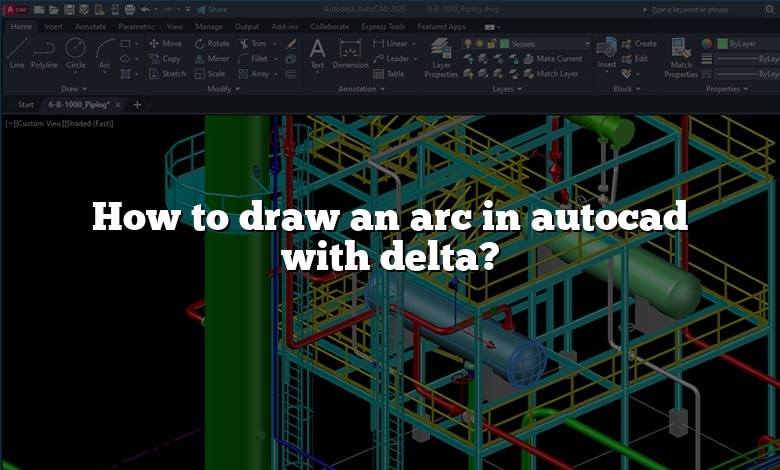Switch to the View ribbon tab
This screenshot has width=780, height=470.
[x=175, y=26]
